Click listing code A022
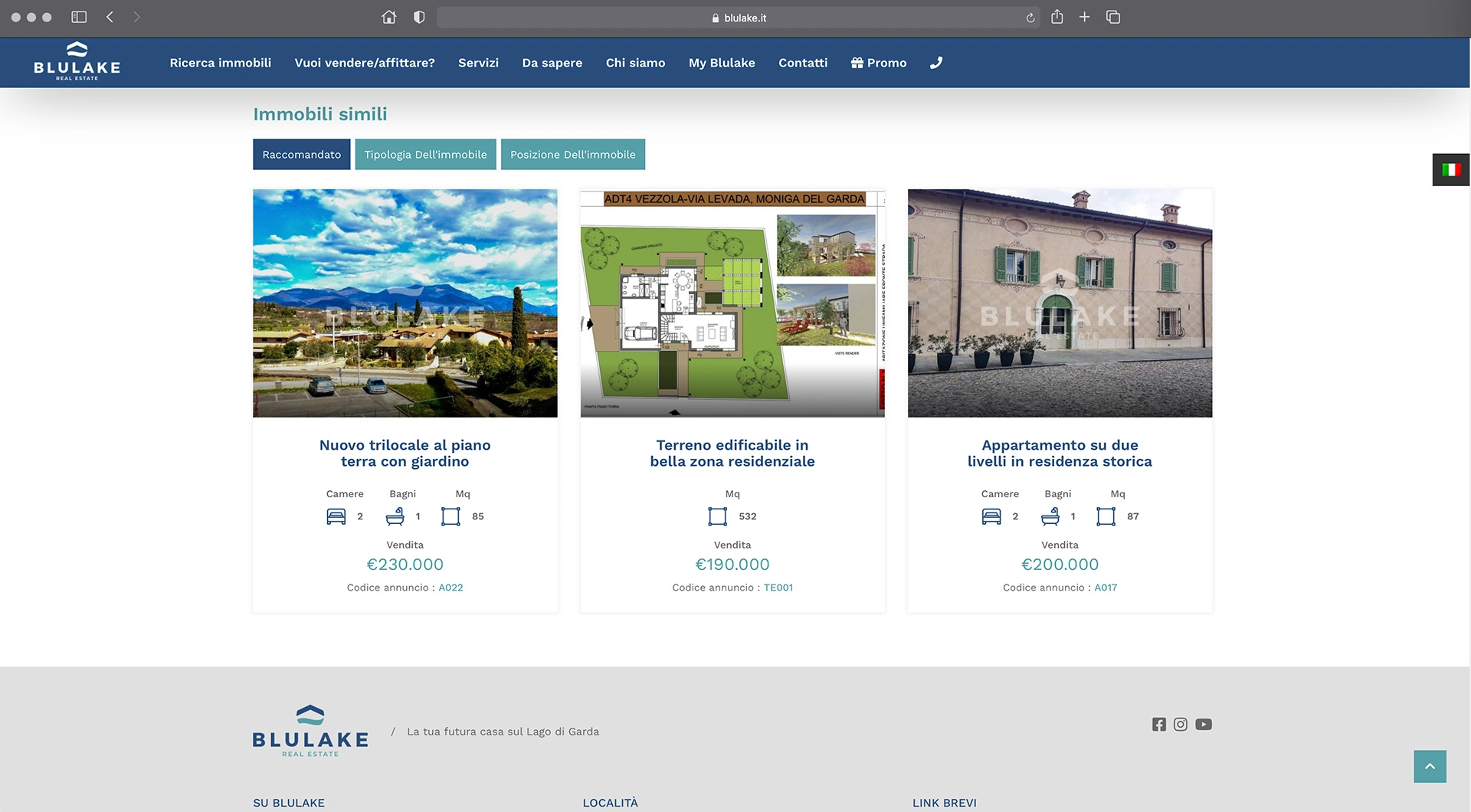1471x812 pixels. [x=450, y=588]
